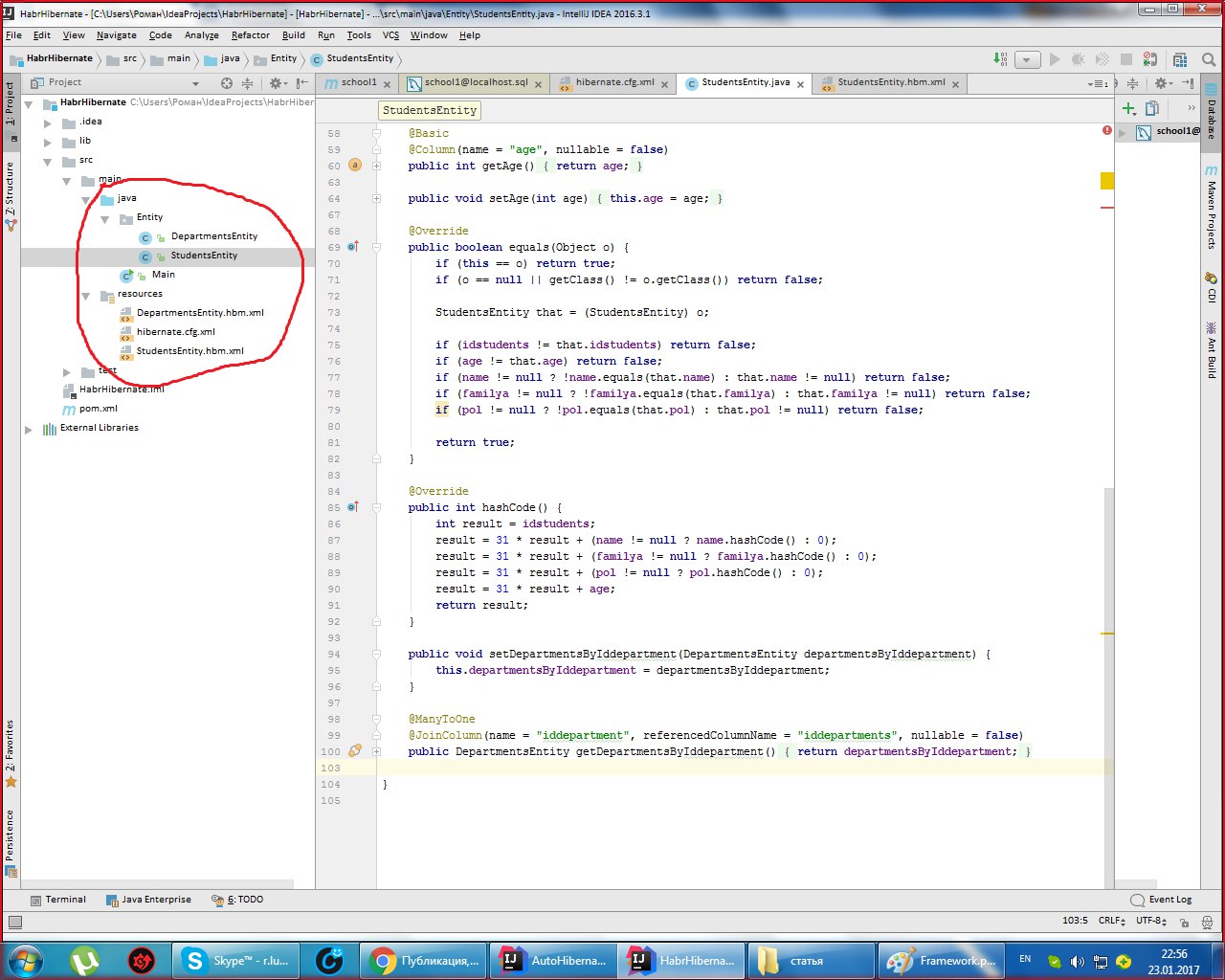The width and height of the screenshot is (1225, 980).
Task: Close the StudentsEntity.java tab
Action: point(801,84)
